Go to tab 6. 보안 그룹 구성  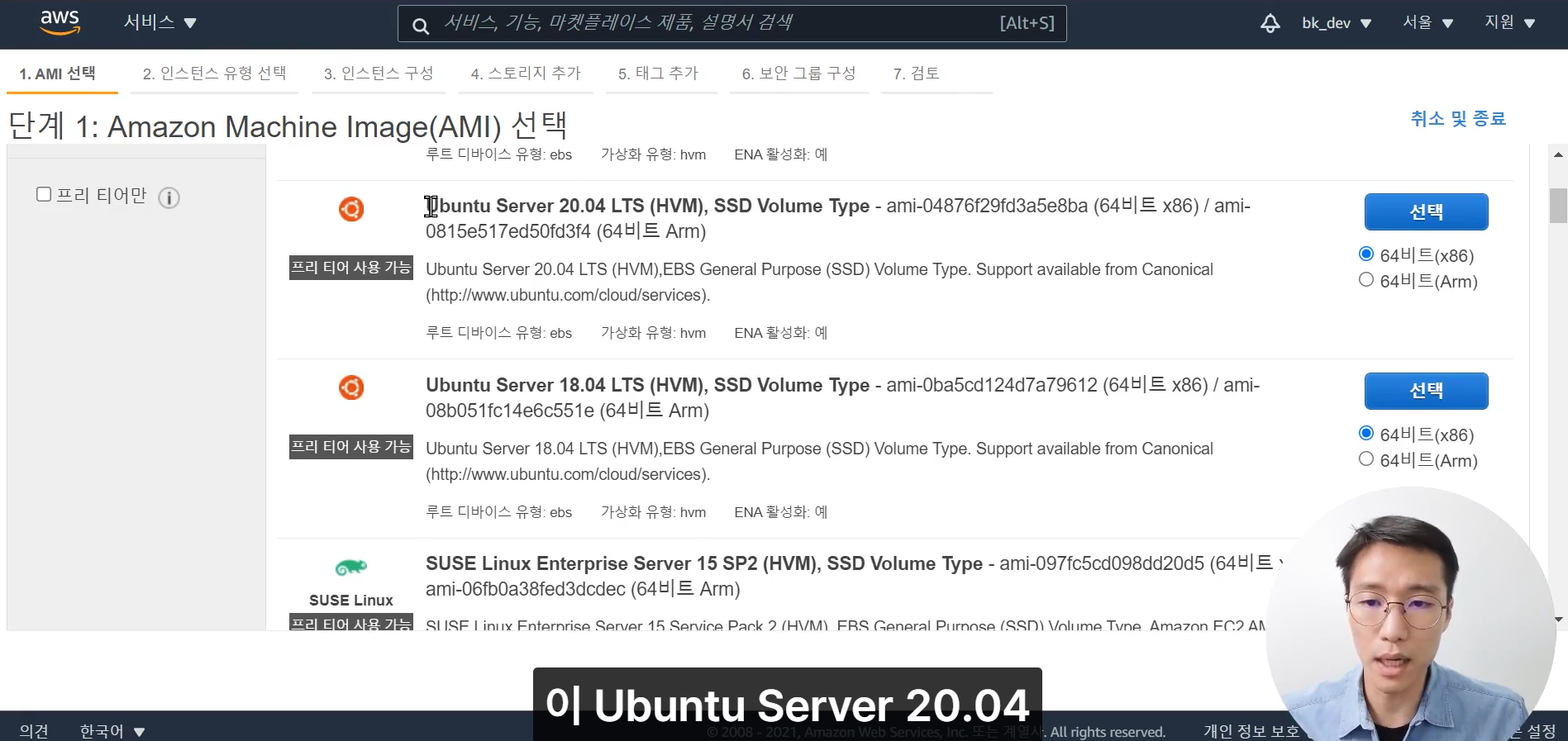(x=798, y=74)
